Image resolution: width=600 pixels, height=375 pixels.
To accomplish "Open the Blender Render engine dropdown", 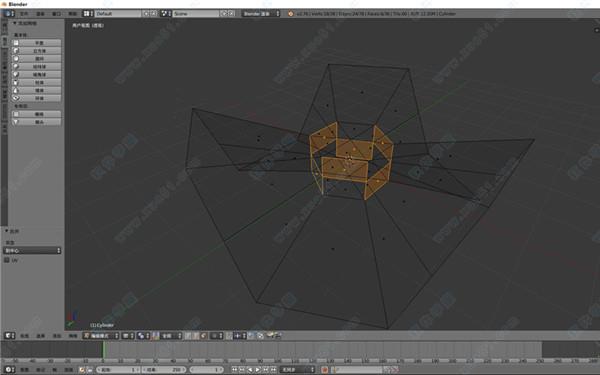I will (261, 13).
